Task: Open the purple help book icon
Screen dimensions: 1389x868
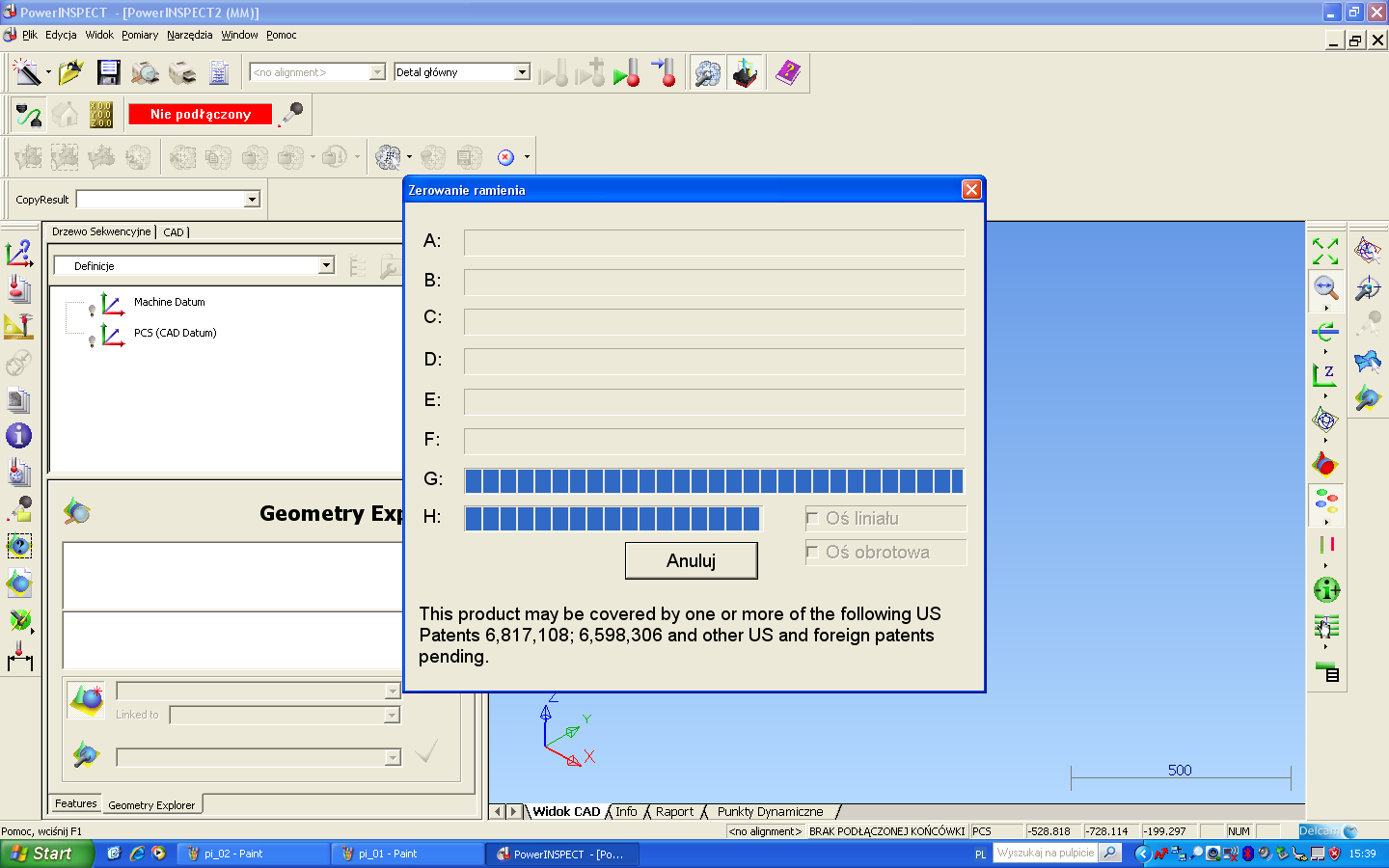Action: coord(788,72)
